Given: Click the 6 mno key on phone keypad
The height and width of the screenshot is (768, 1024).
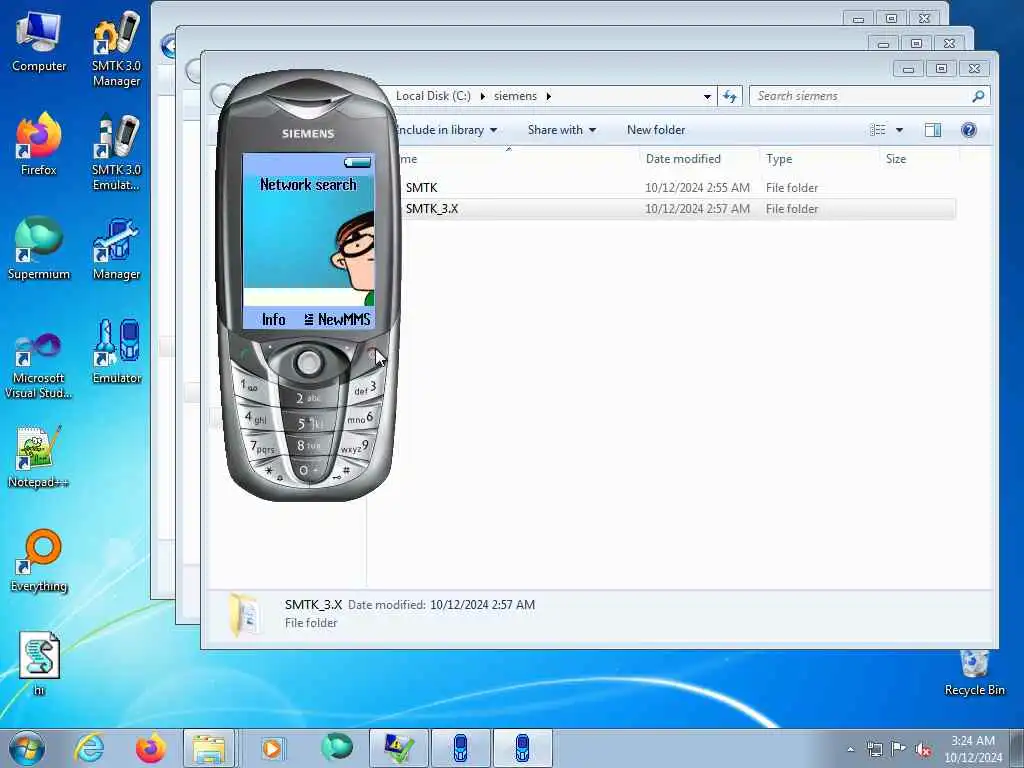Looking at the screenshot, I should [x=360, y=418].
